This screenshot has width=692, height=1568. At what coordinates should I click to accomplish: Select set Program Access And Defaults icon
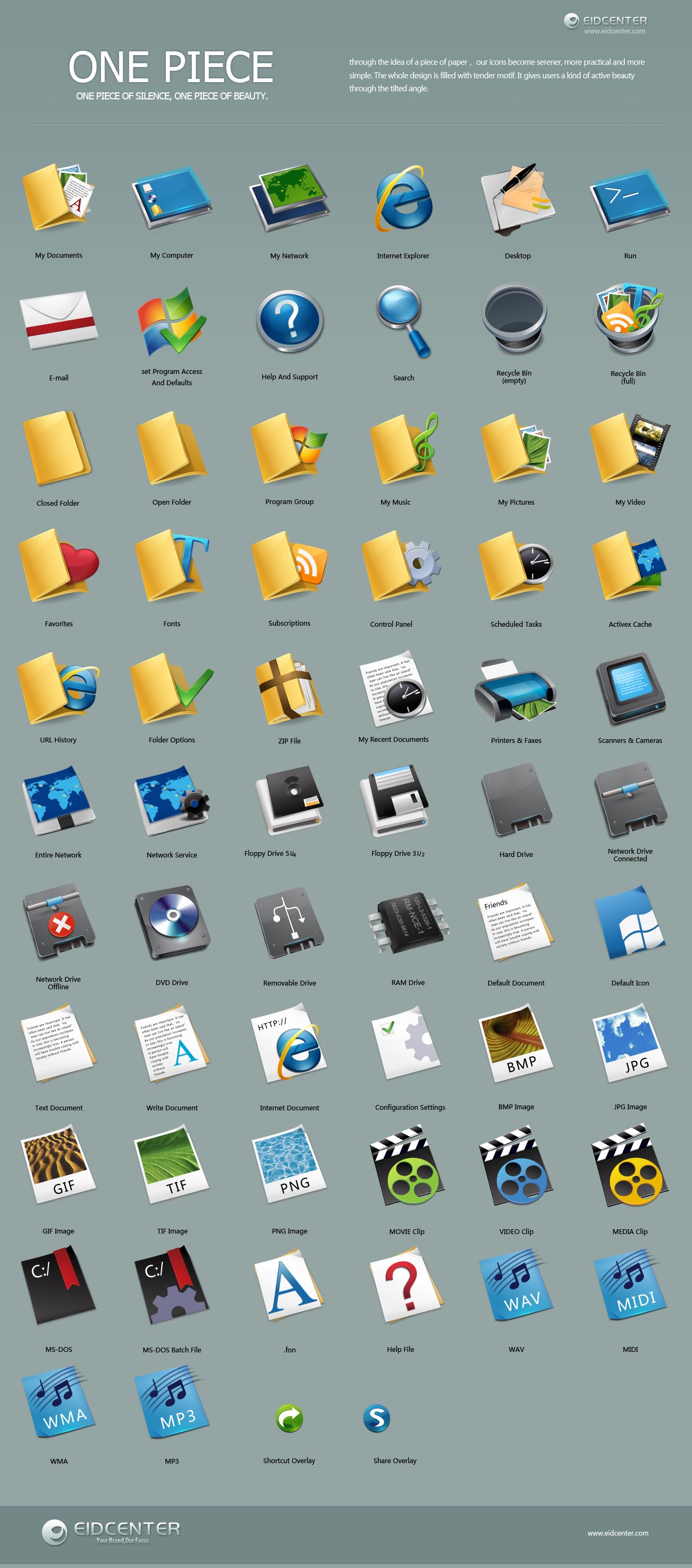click(x=172, y=321)
